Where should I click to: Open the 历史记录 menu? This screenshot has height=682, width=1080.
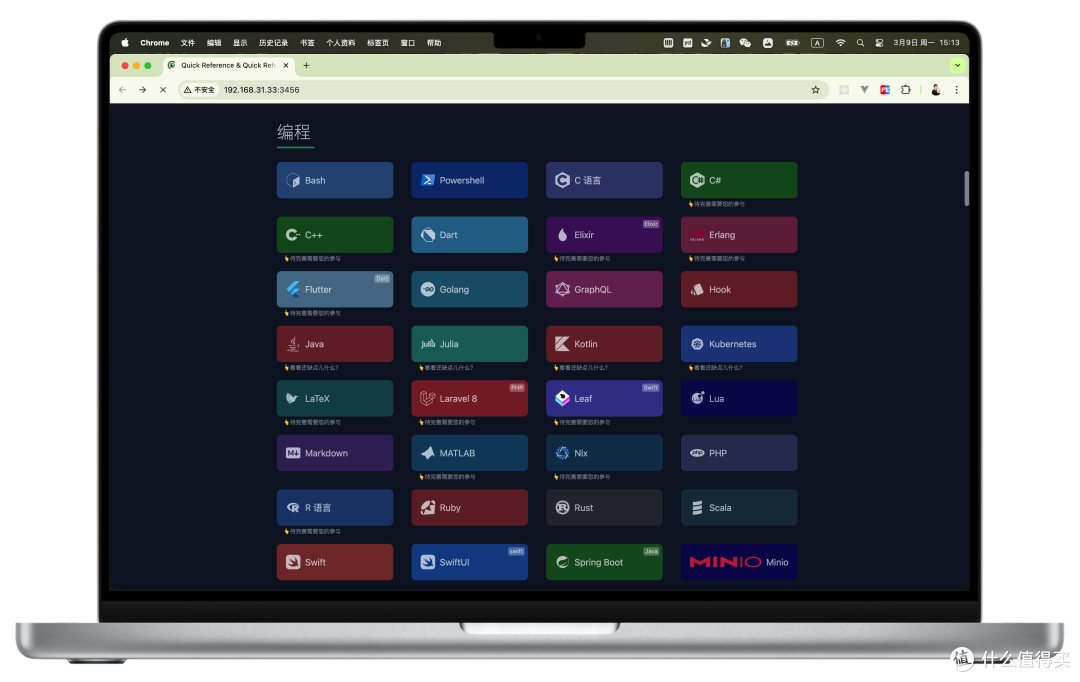pos(273,43)
